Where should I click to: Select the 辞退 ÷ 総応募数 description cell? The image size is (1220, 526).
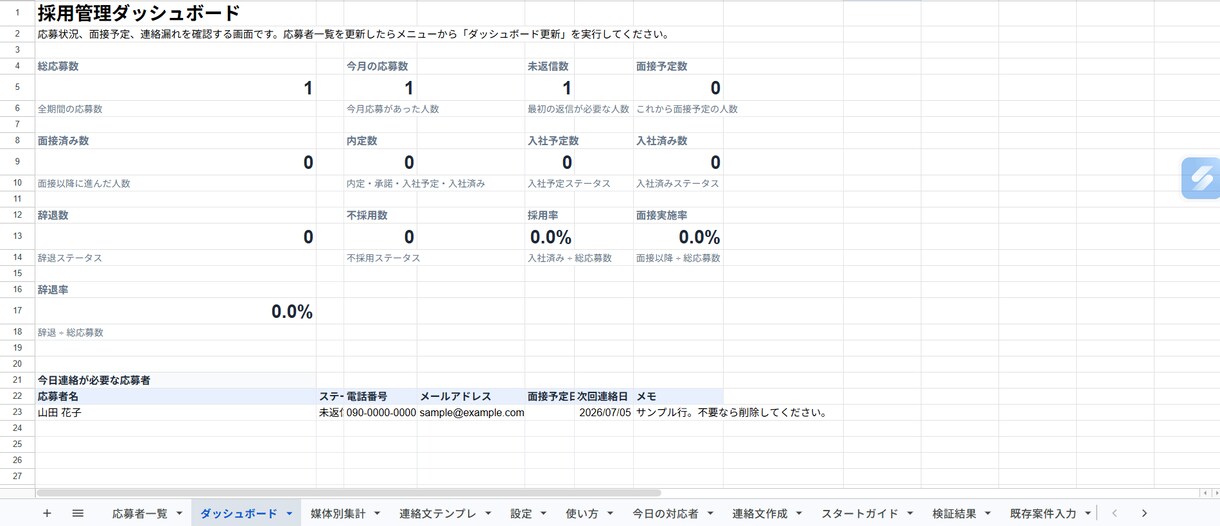175,332
